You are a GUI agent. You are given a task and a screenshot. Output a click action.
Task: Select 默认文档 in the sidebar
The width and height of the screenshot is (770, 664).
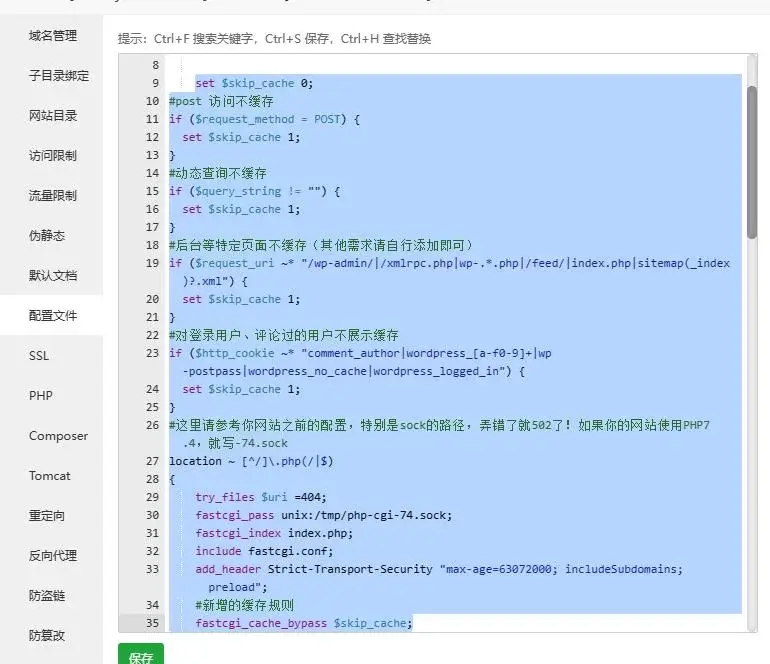52,276
